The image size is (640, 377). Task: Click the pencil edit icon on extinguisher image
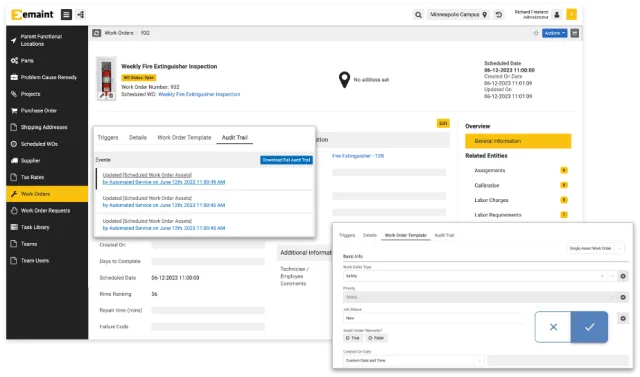tap(102, 96)
